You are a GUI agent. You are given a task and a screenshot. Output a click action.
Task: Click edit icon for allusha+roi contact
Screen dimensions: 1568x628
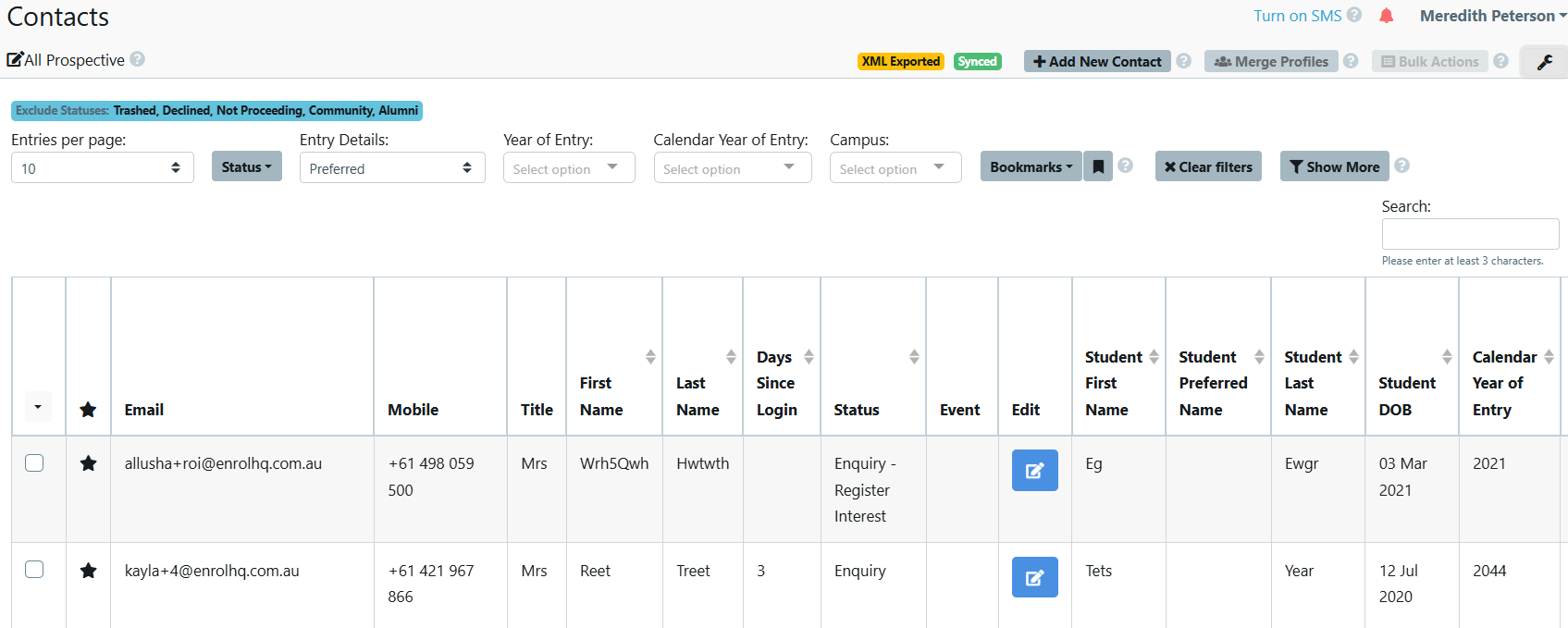[x=1034, y=470]
